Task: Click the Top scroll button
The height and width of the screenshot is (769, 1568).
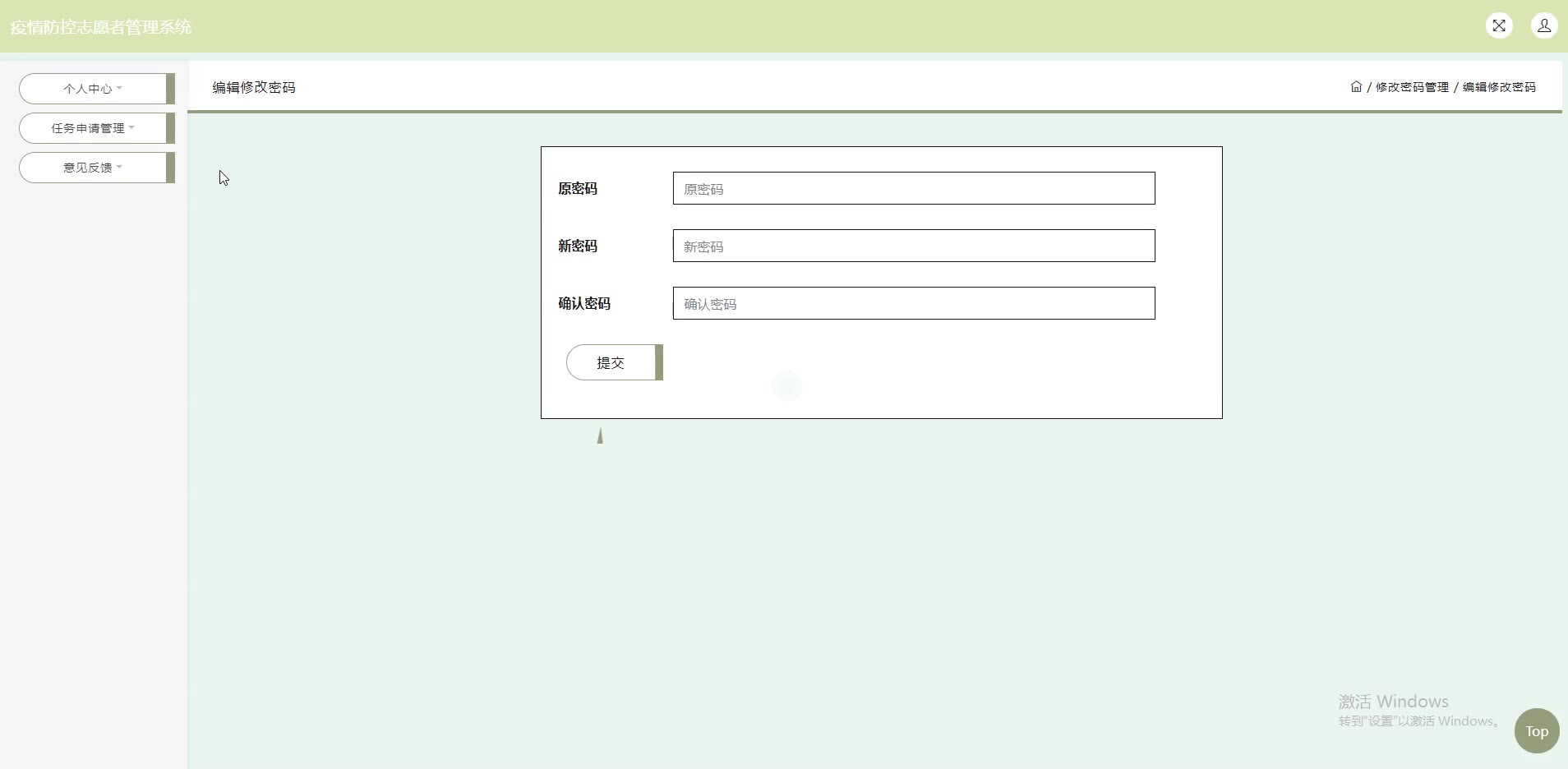Action: tap(1537, 730)
